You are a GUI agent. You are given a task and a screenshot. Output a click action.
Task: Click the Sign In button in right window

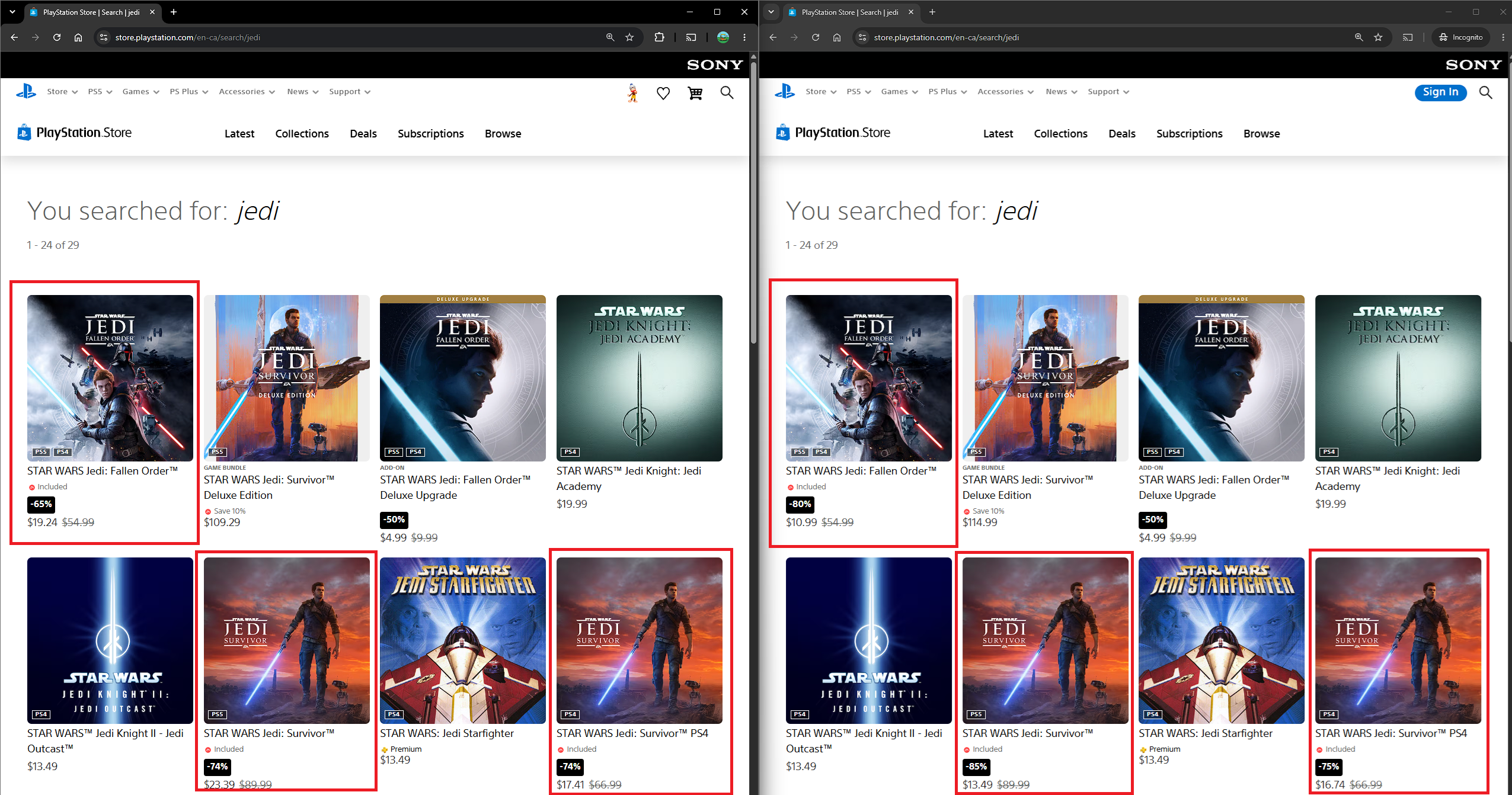click(x=1441, y=92)
